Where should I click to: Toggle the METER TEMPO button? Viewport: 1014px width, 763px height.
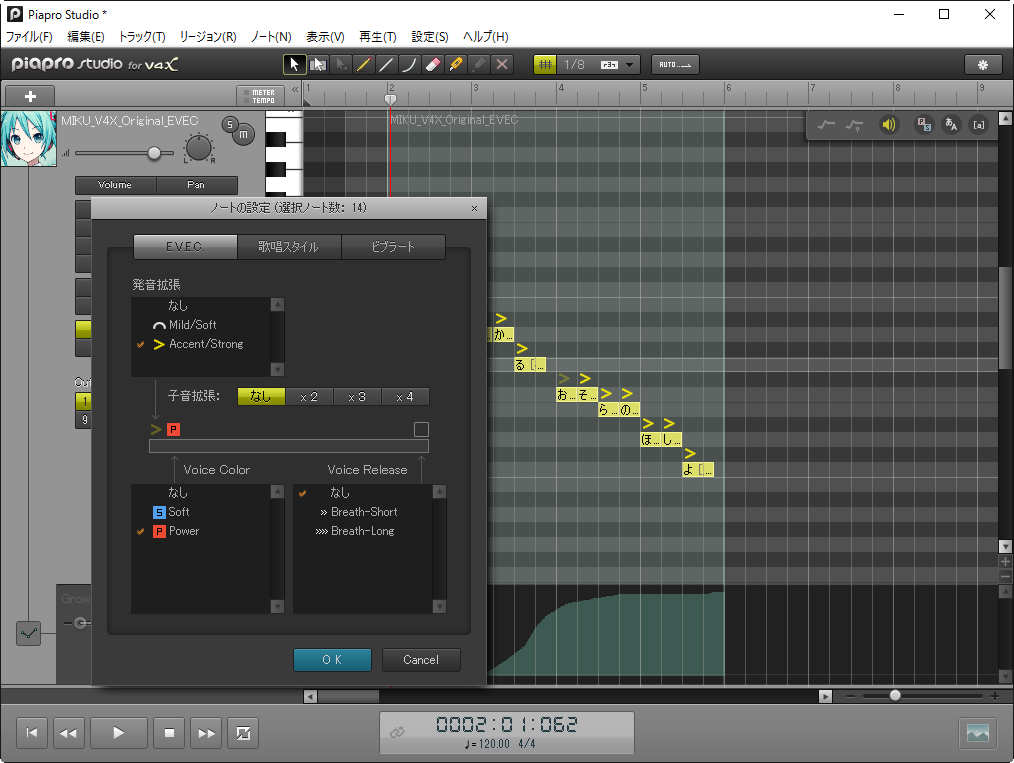[x=260, y=96]
